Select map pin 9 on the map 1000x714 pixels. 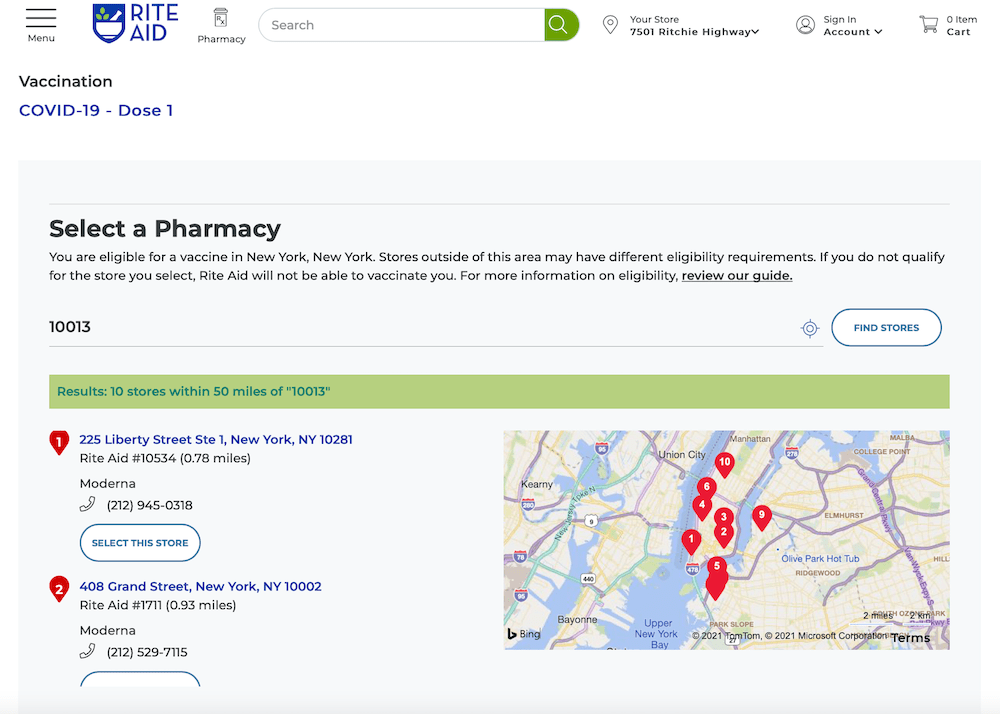tap(761, 518)
